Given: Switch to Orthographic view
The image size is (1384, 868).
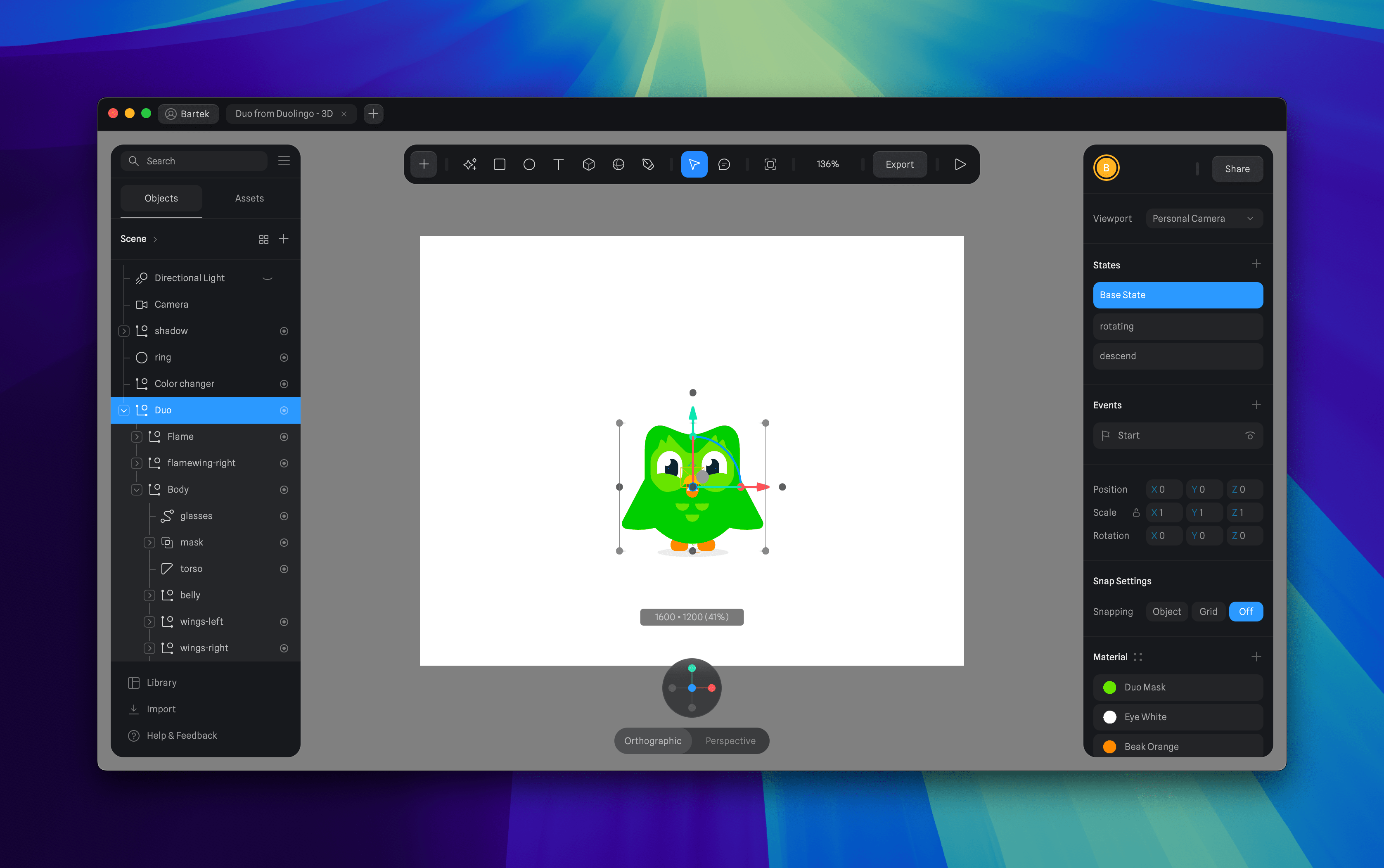Looking at the screenshot, I should tap(653, 740).
